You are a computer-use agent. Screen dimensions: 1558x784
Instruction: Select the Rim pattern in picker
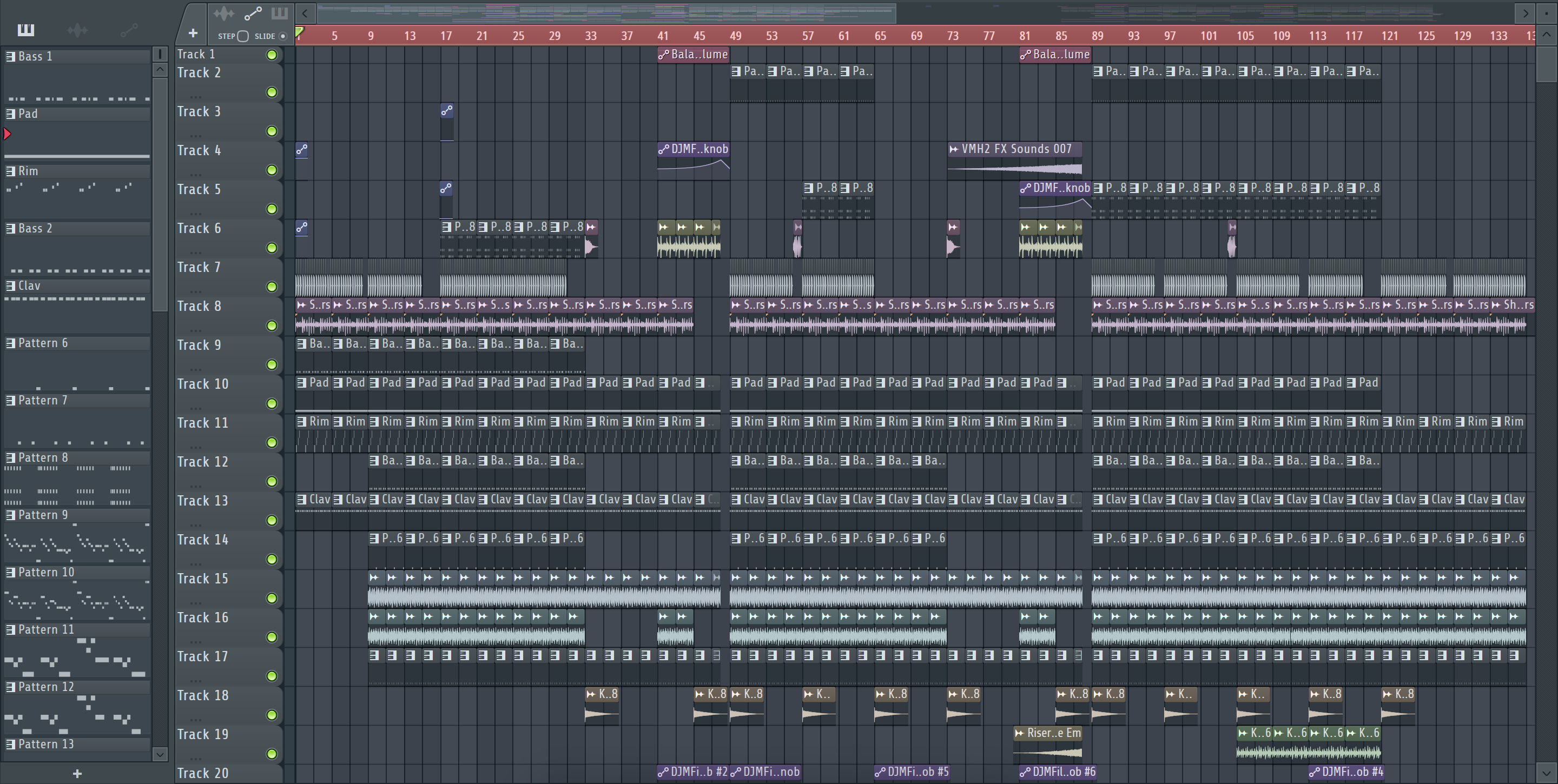coord(77,172)
